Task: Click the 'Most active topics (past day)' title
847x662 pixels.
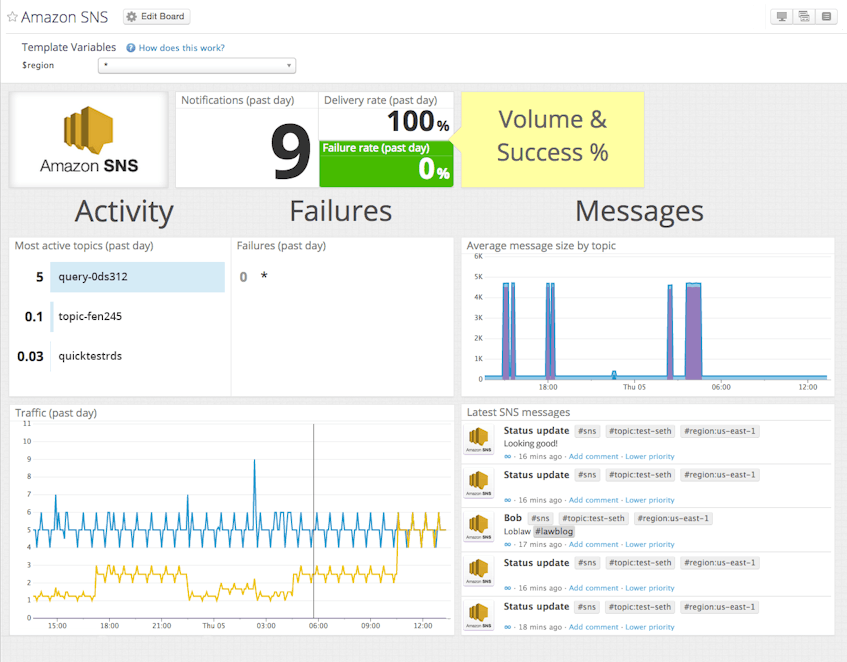Action: click(84, 246)
